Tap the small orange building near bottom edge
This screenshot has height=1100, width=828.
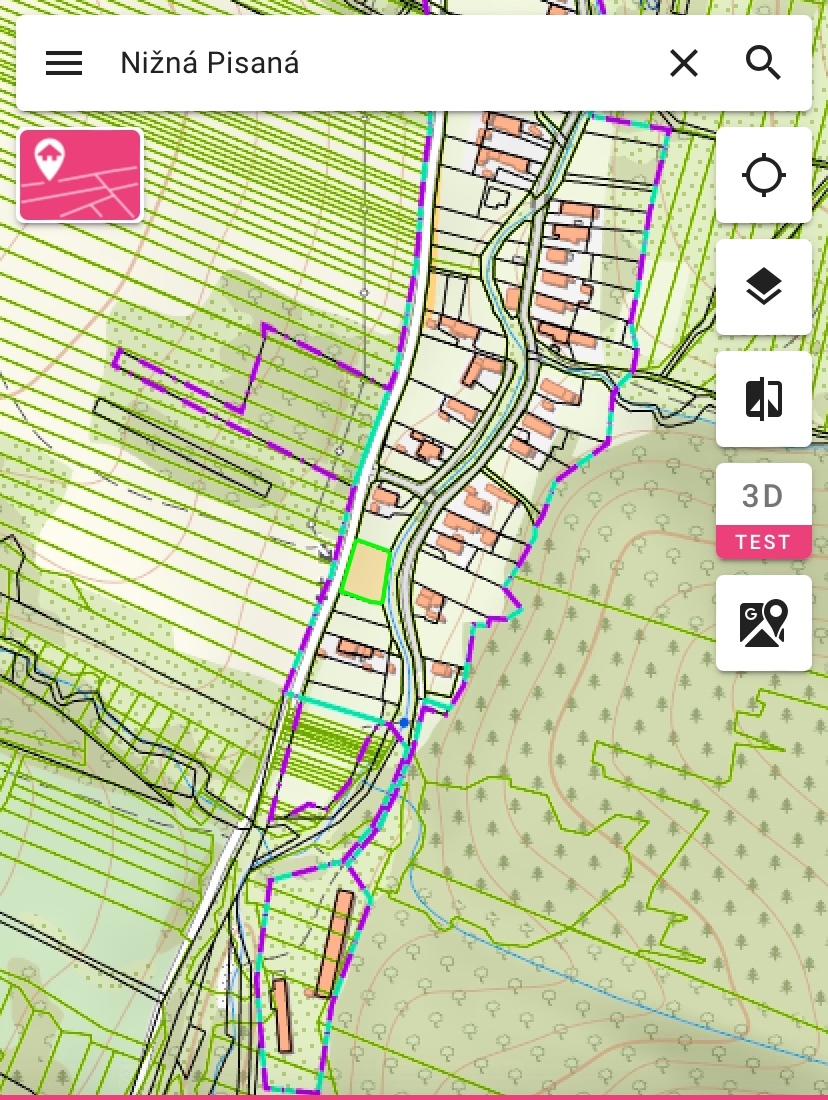282,1015
